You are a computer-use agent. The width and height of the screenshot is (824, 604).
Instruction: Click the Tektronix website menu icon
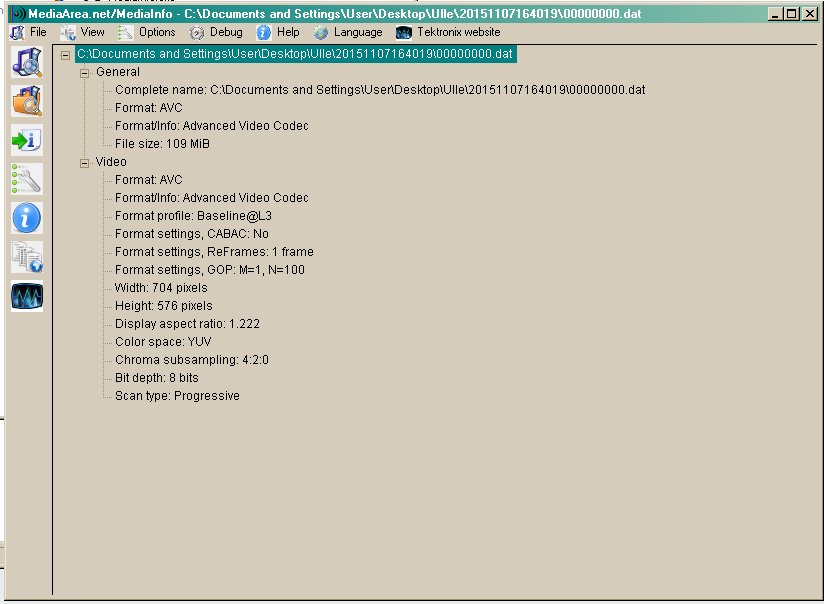404,33
